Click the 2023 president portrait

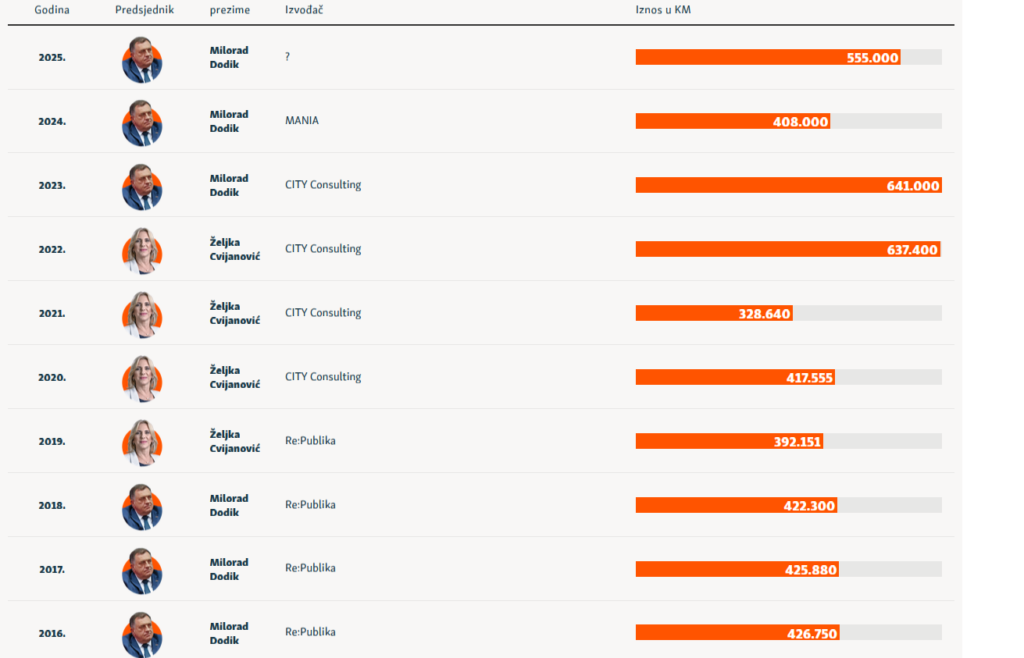point(142,187)
